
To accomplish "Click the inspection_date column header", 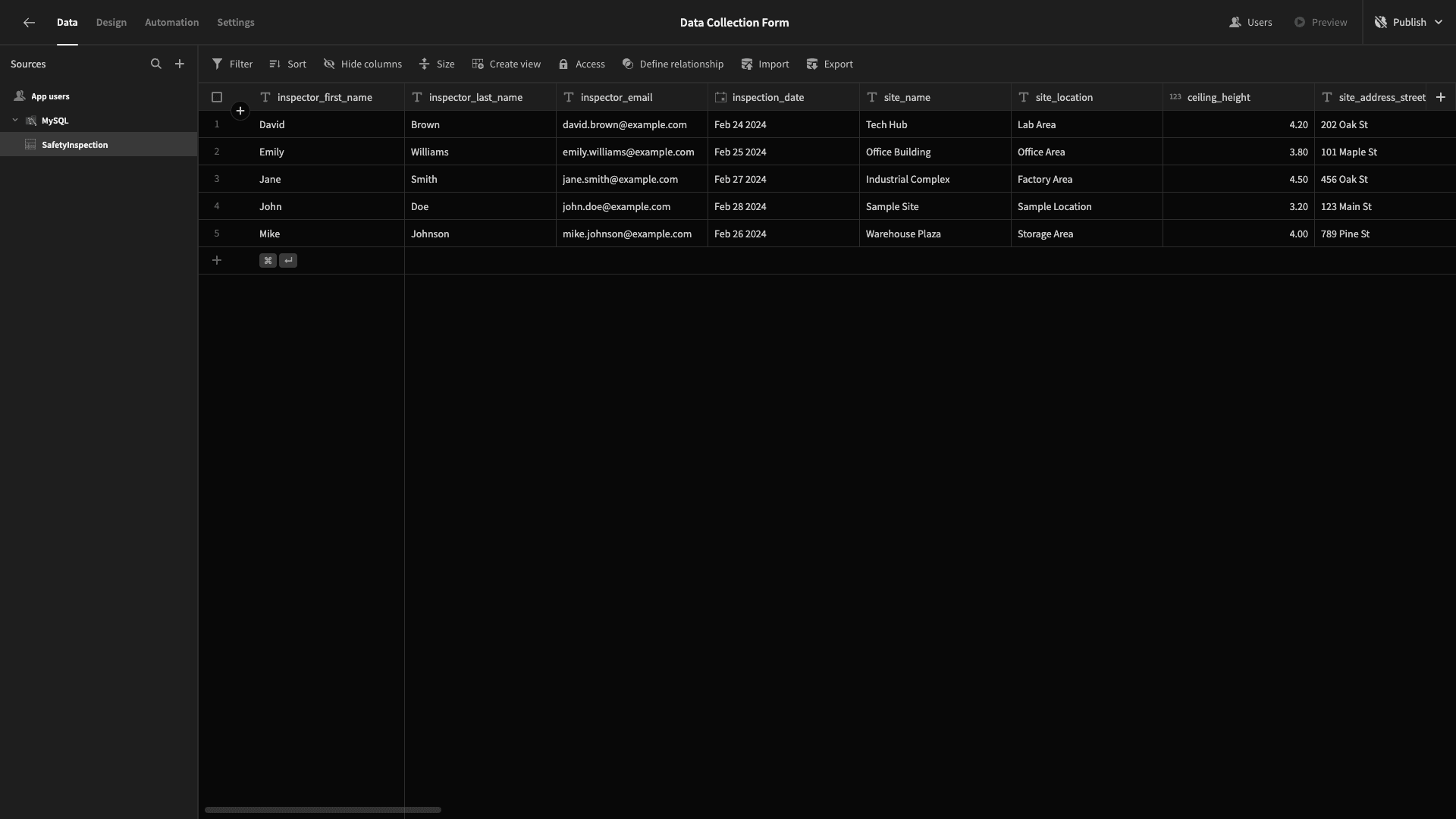I will click(783, 97).
